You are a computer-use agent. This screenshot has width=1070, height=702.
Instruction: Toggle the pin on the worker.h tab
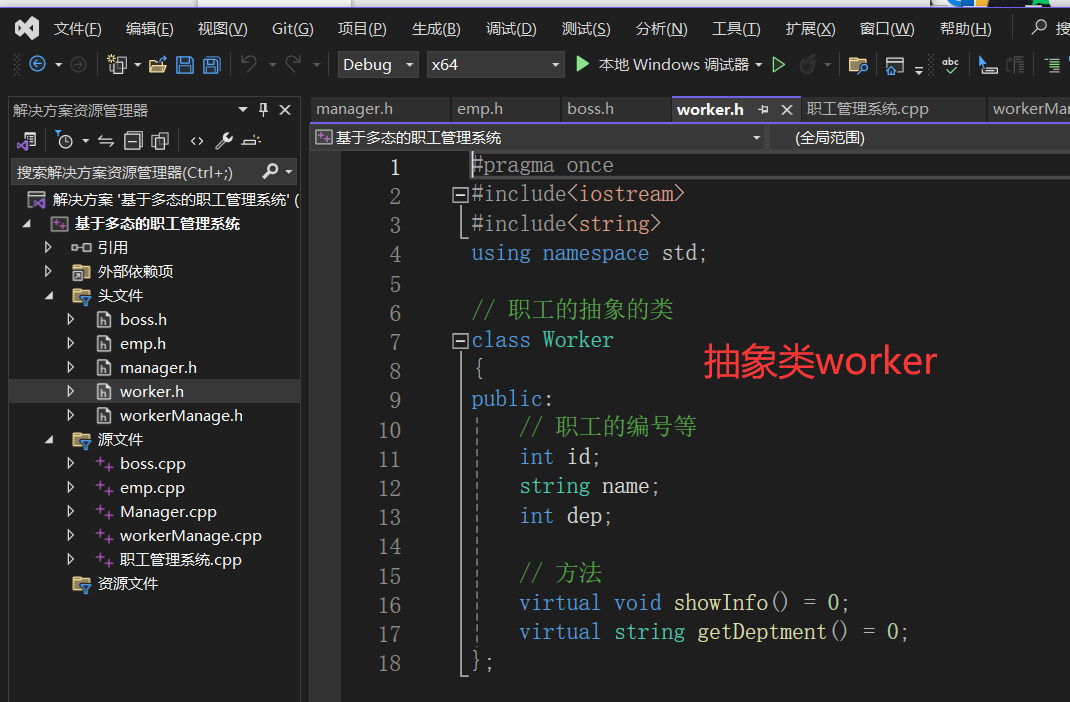pyautogui.click(x=763, y=109)
